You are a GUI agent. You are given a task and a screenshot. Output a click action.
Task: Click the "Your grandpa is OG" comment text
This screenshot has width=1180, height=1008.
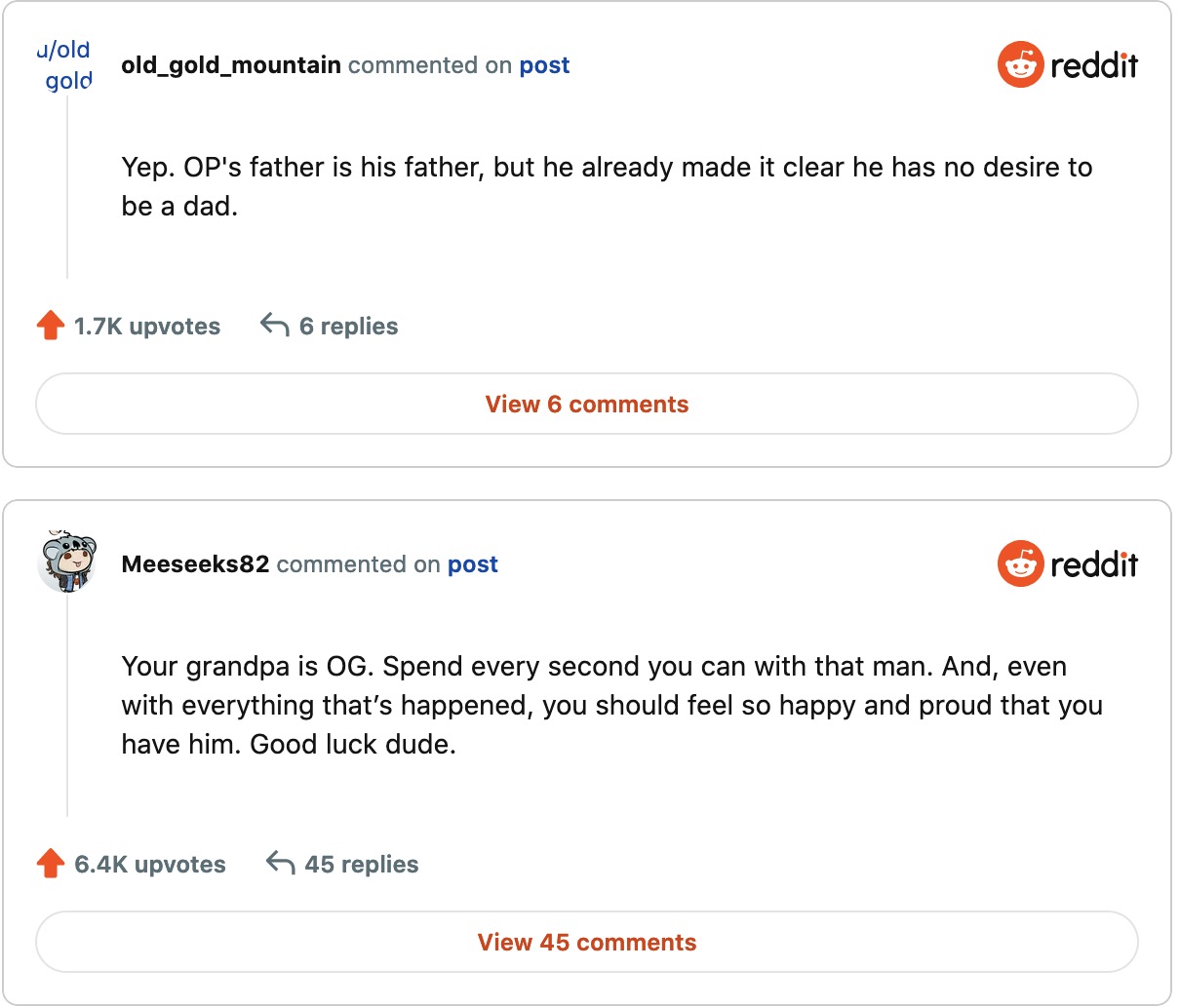pos(611,705)
